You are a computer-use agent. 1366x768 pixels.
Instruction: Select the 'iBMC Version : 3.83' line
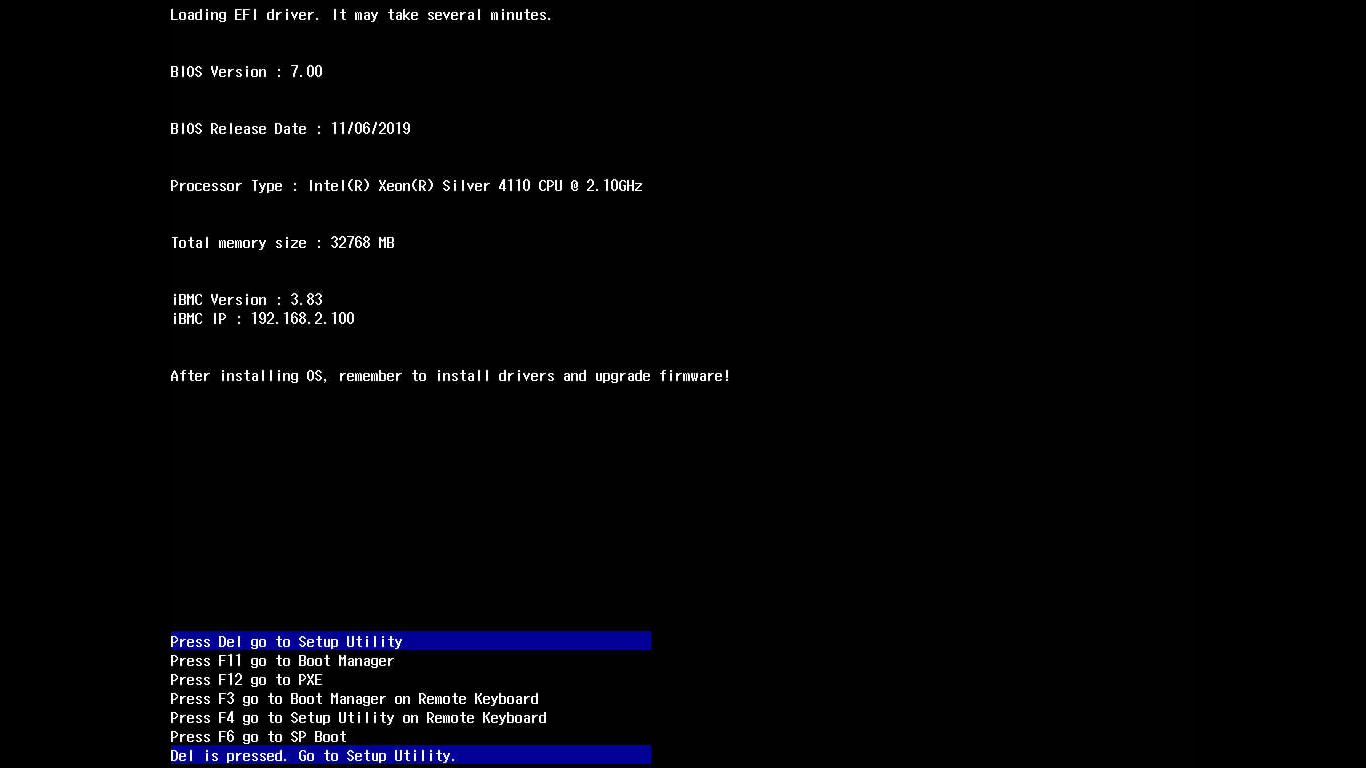point(246,300)
